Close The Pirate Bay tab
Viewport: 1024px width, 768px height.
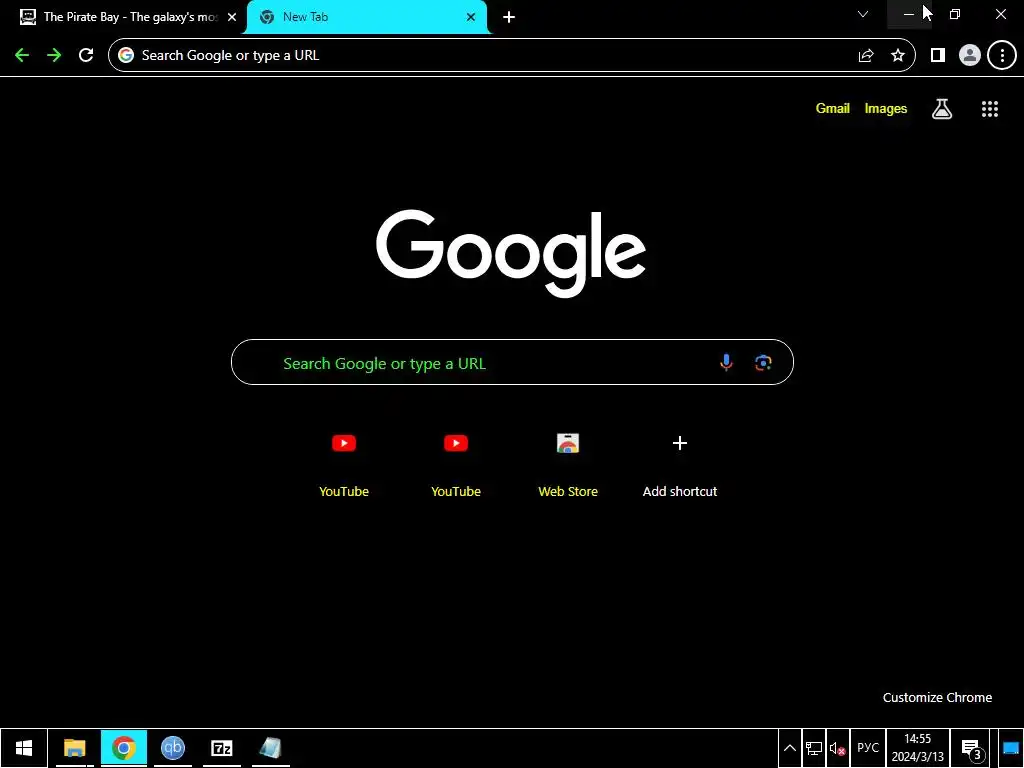point(232,17)
